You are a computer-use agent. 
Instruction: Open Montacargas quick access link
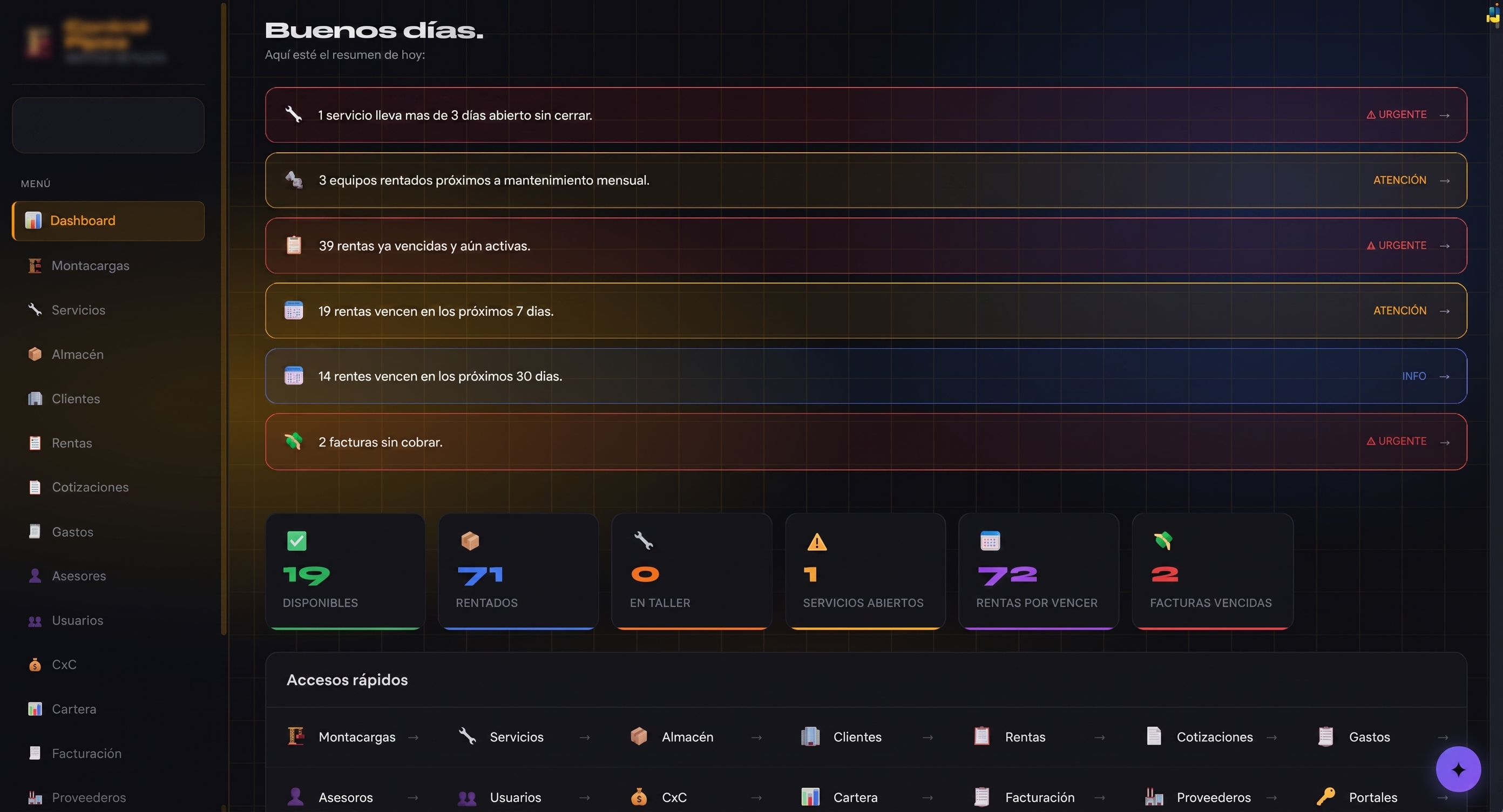click(x=354, y=737)
